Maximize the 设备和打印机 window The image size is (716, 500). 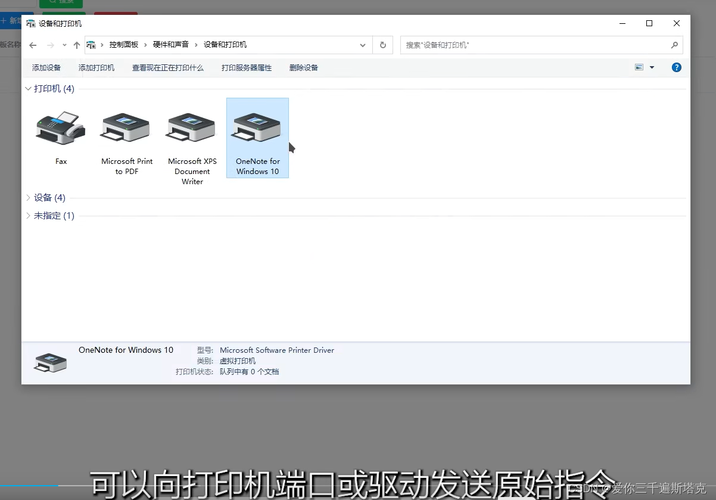coord(649,23)
